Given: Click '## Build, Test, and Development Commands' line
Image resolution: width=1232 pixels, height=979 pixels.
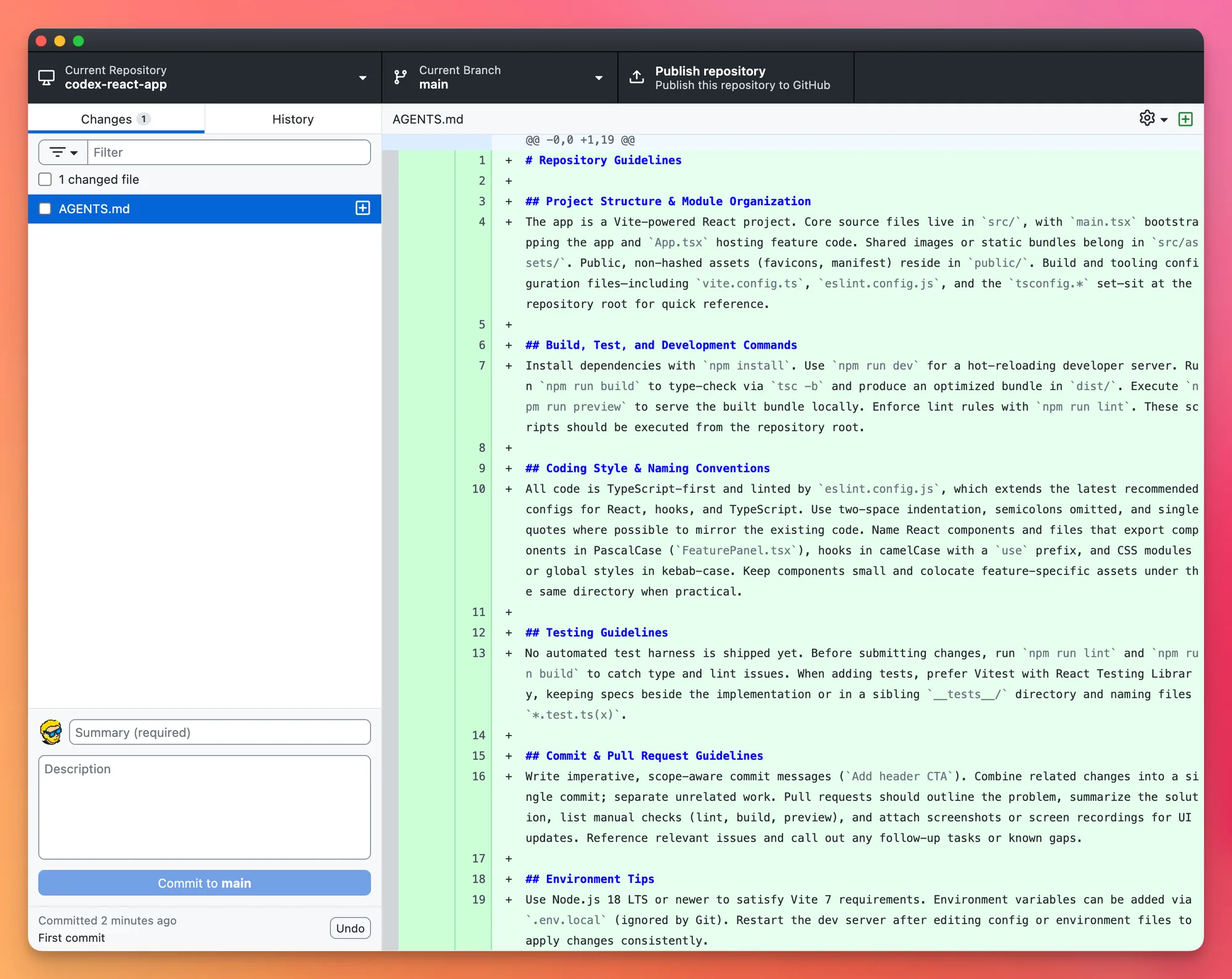Looking at the screenshot, I should [661, 345].
